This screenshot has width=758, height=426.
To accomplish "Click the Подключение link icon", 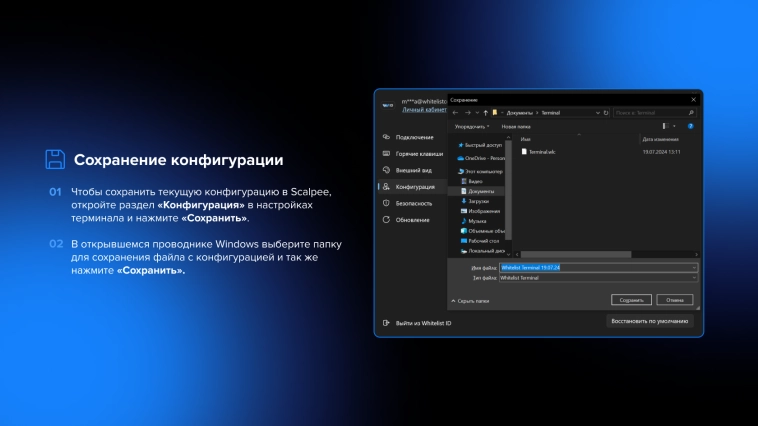I will [386, 137].
